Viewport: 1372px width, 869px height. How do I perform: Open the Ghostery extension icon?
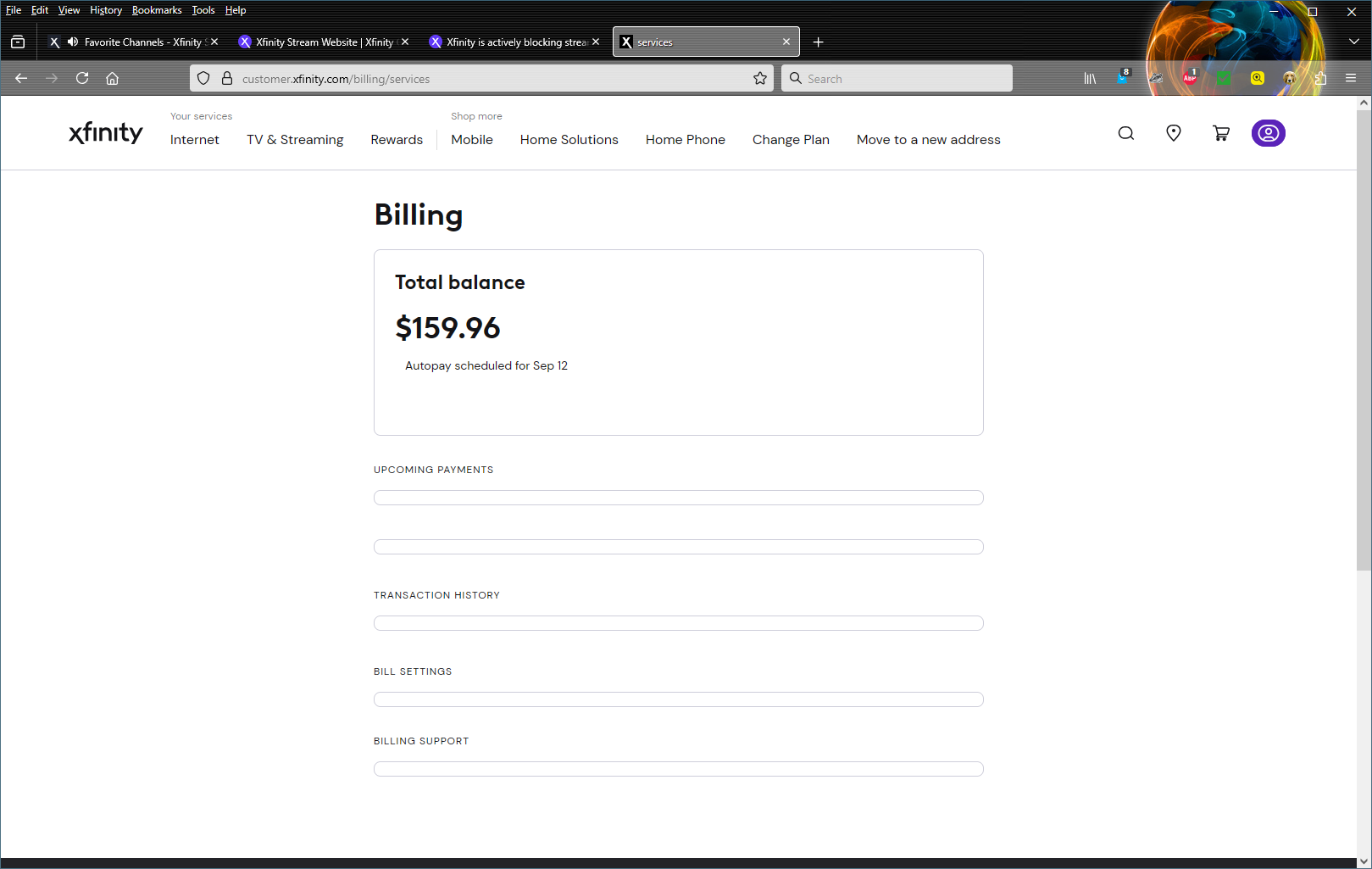[1123, 76]
